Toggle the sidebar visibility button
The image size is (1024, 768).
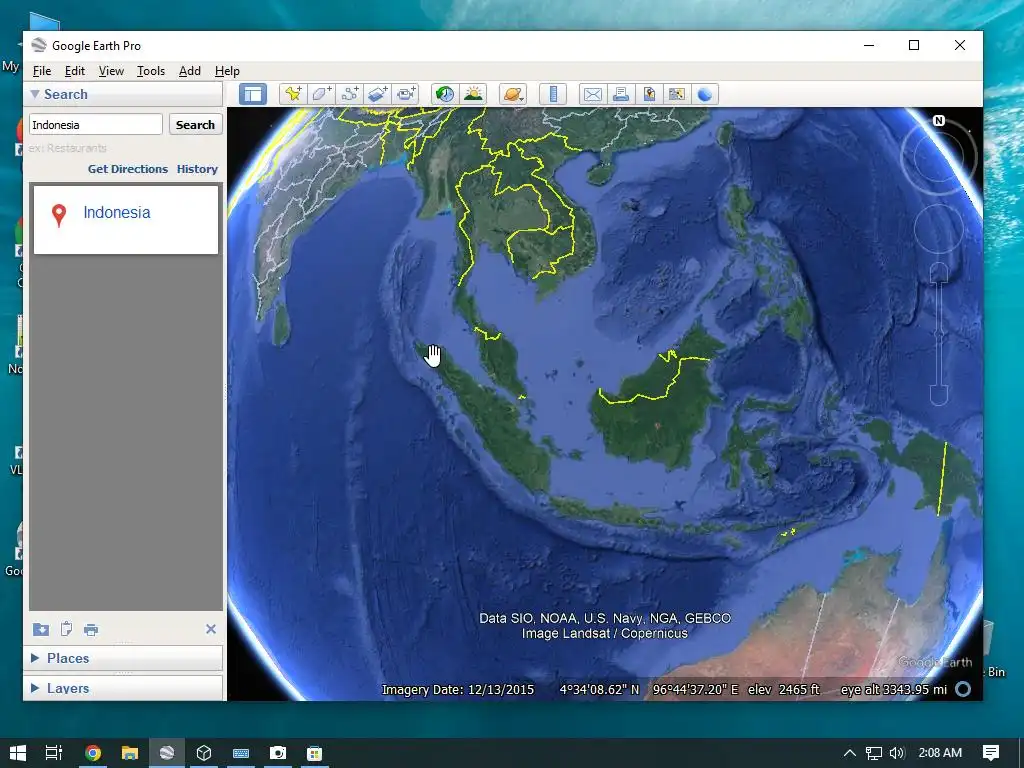point(253,94)
